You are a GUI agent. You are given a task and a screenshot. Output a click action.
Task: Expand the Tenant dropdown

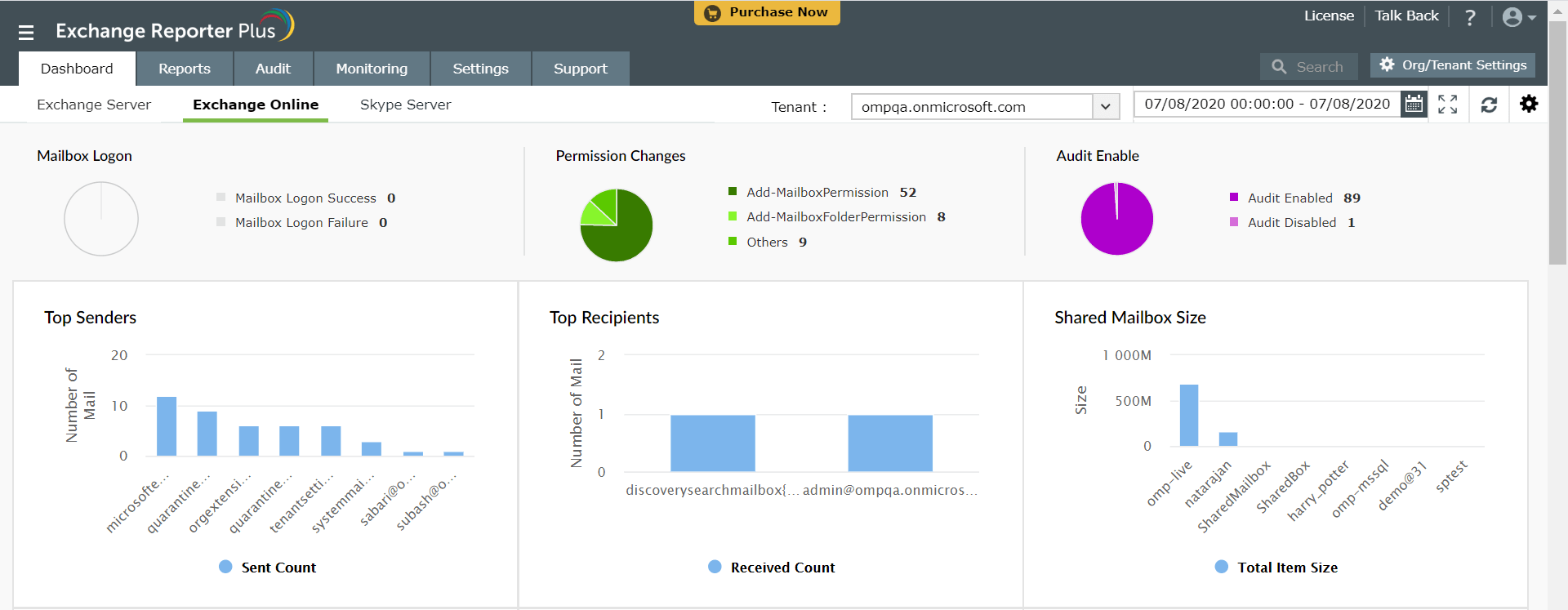(x=1105, y=107)
